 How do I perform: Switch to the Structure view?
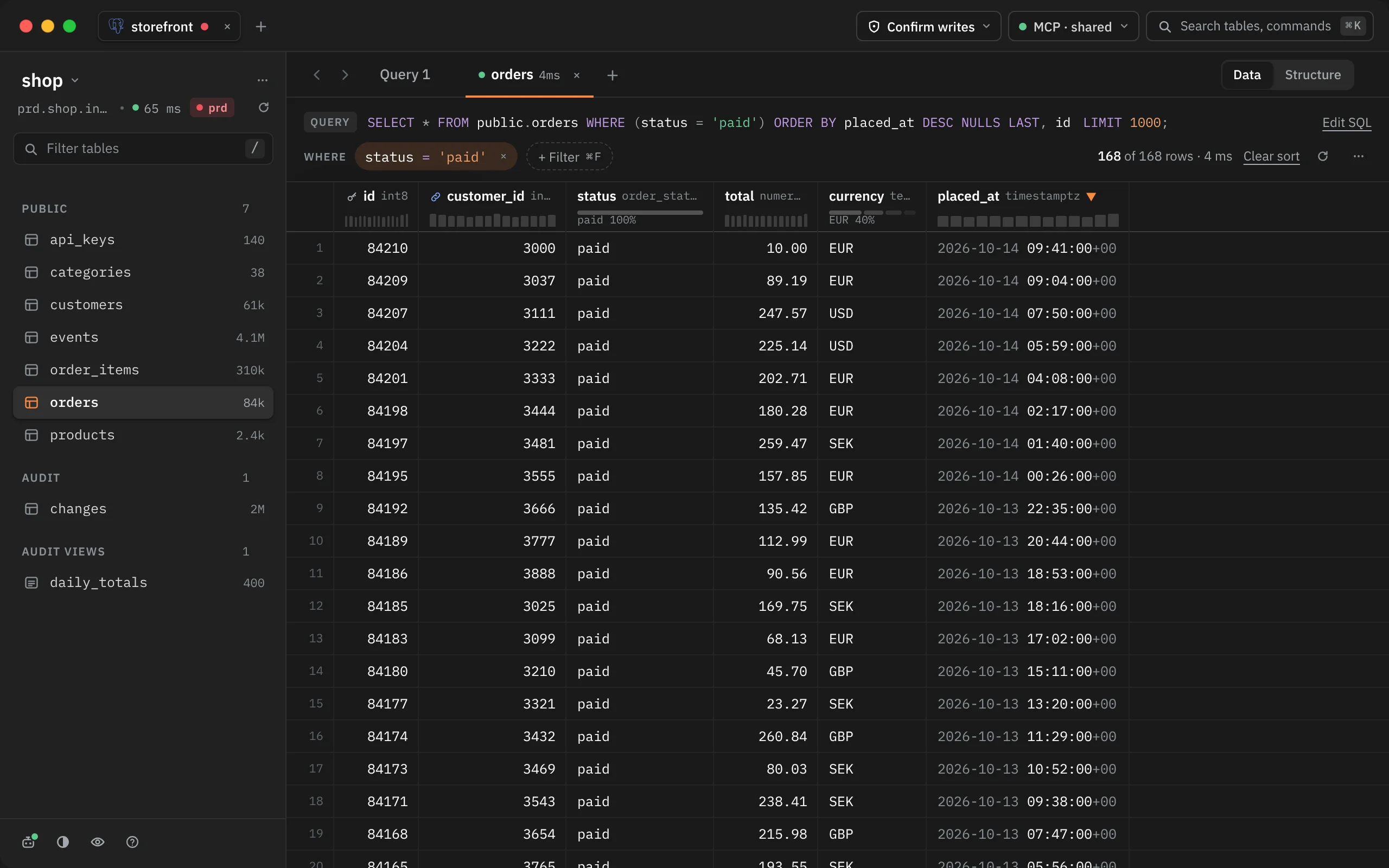(1312, 75)
